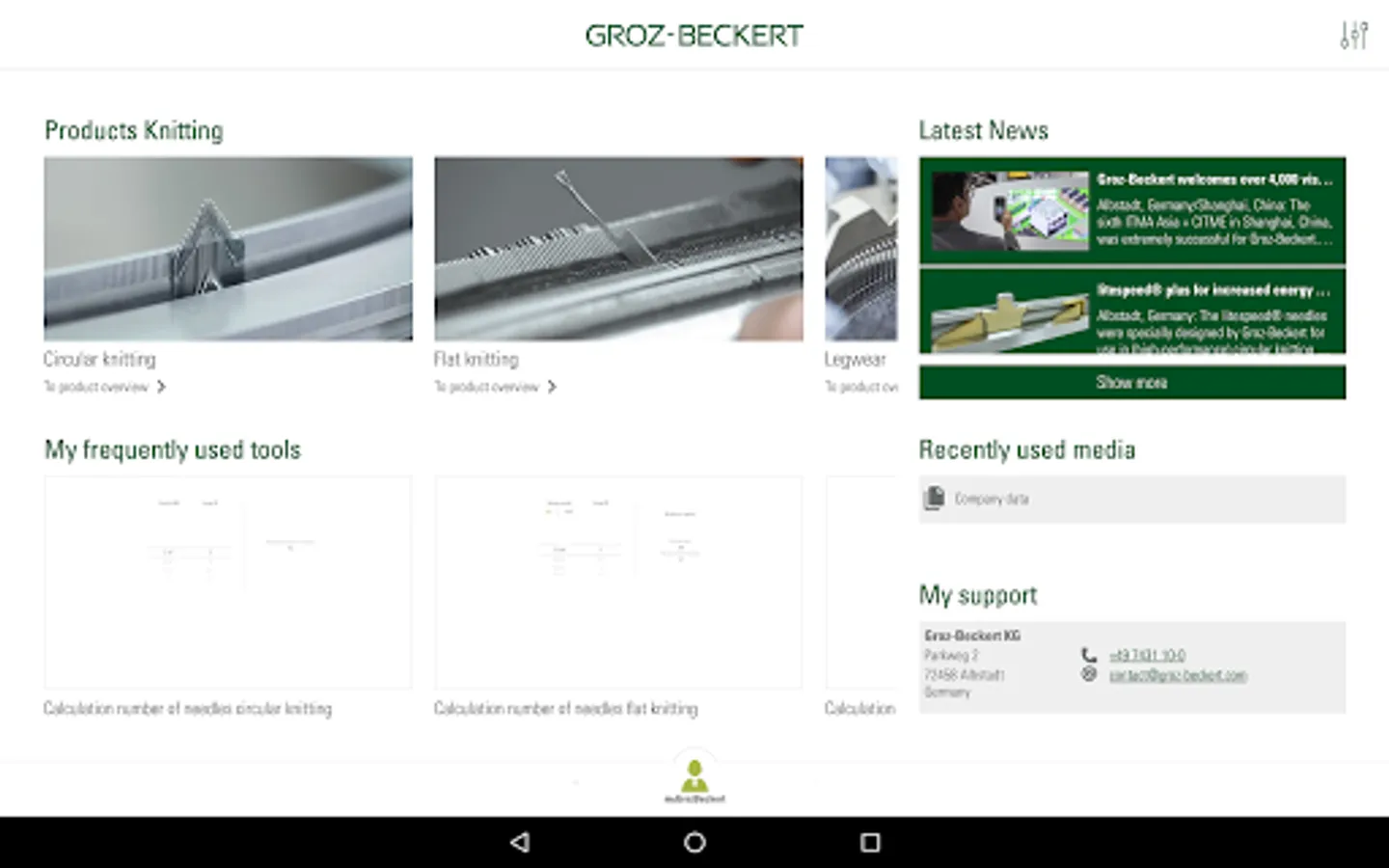The image size is (1389, 868).
Task: Select the 'Flat knitting' label
Action: coord(476,359)
